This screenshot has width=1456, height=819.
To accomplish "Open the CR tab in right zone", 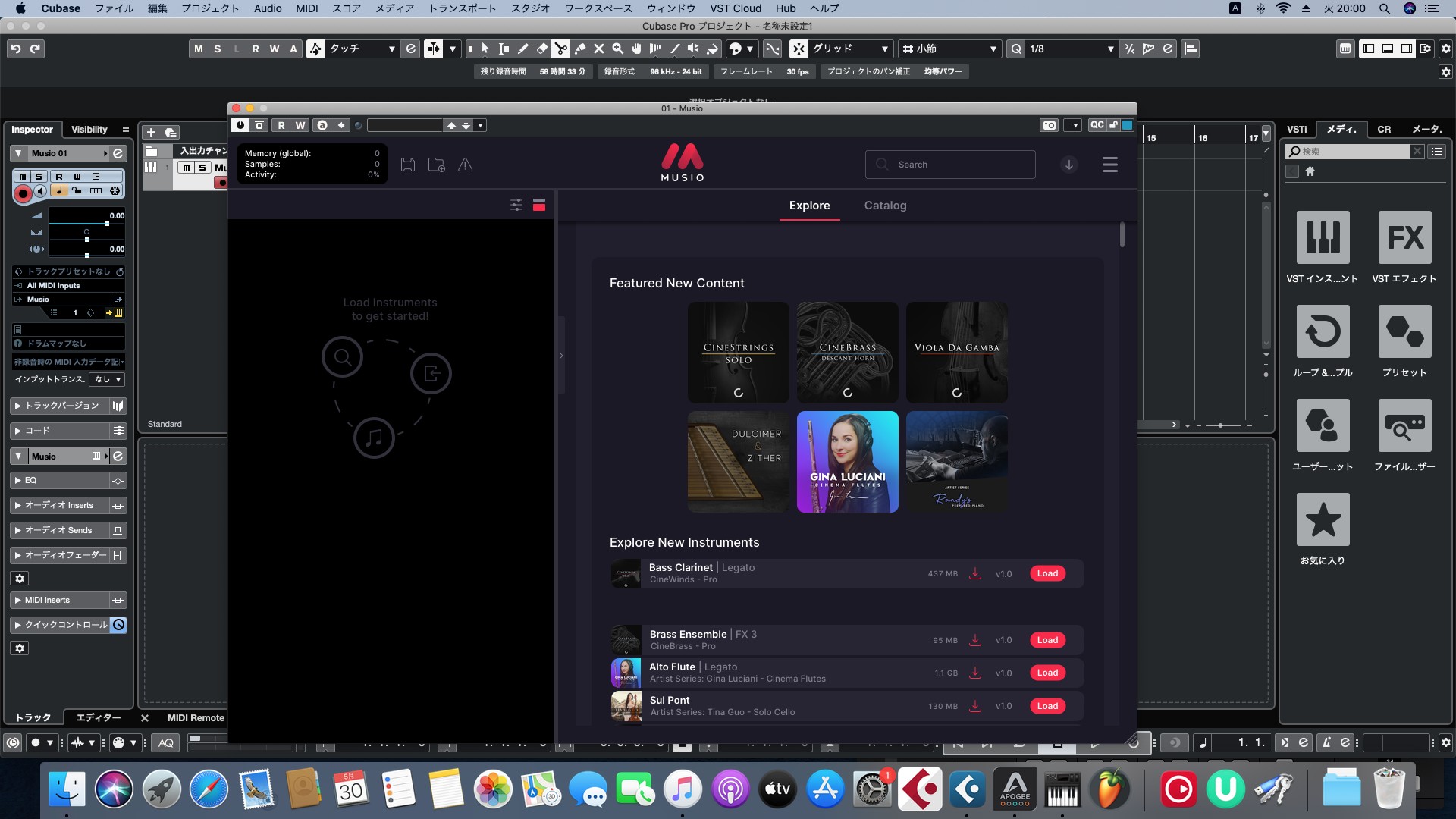I will [1384, 130].
